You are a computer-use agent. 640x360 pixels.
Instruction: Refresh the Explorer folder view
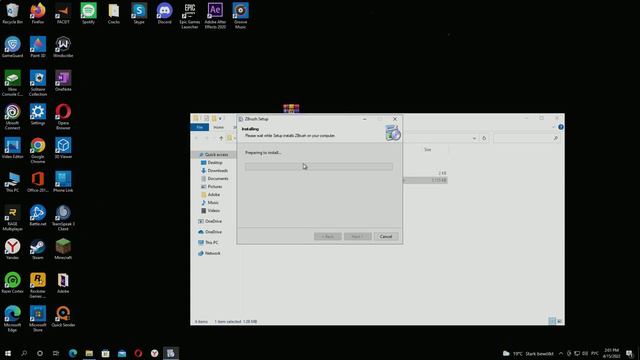point(484,138)
